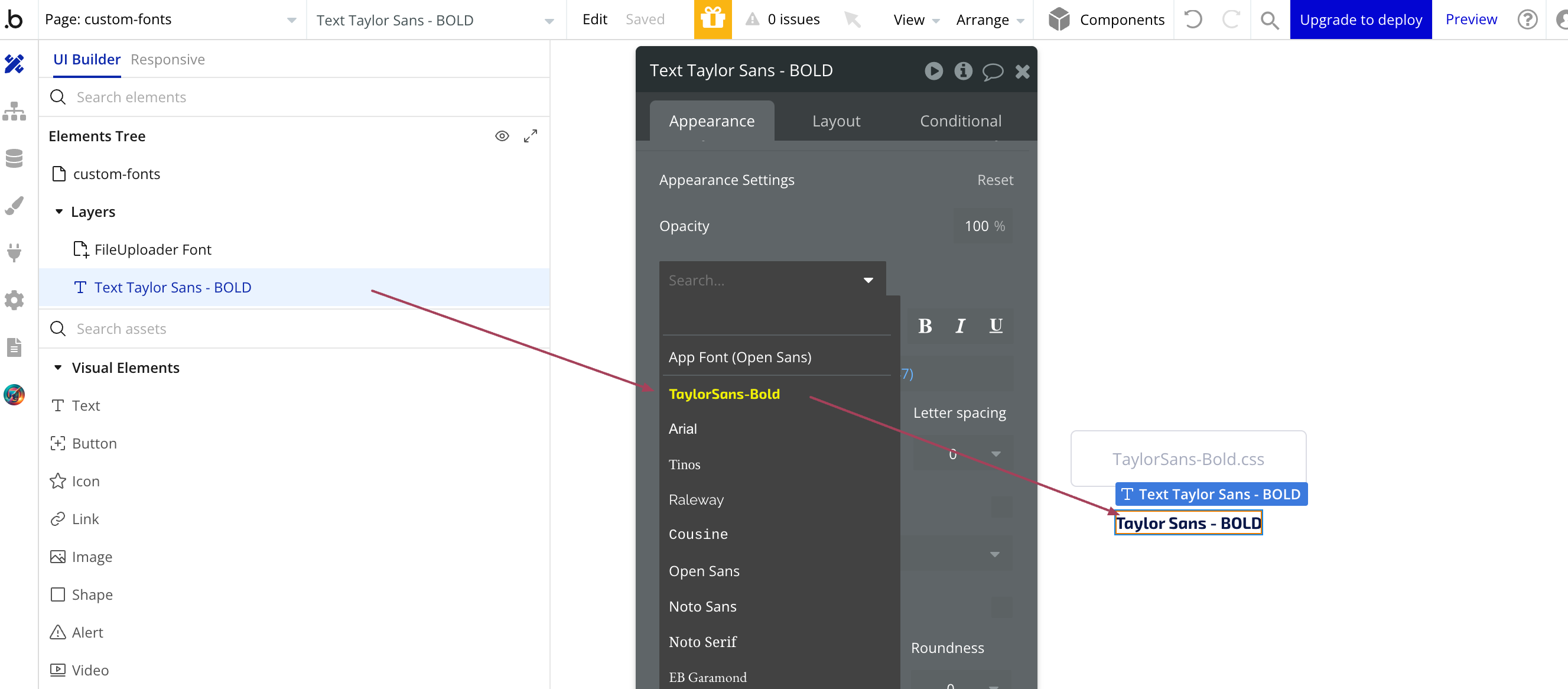Click the Play preview icon in dialog
The height and width of the screenshot is (689, 1568).
tap(933, 71)
